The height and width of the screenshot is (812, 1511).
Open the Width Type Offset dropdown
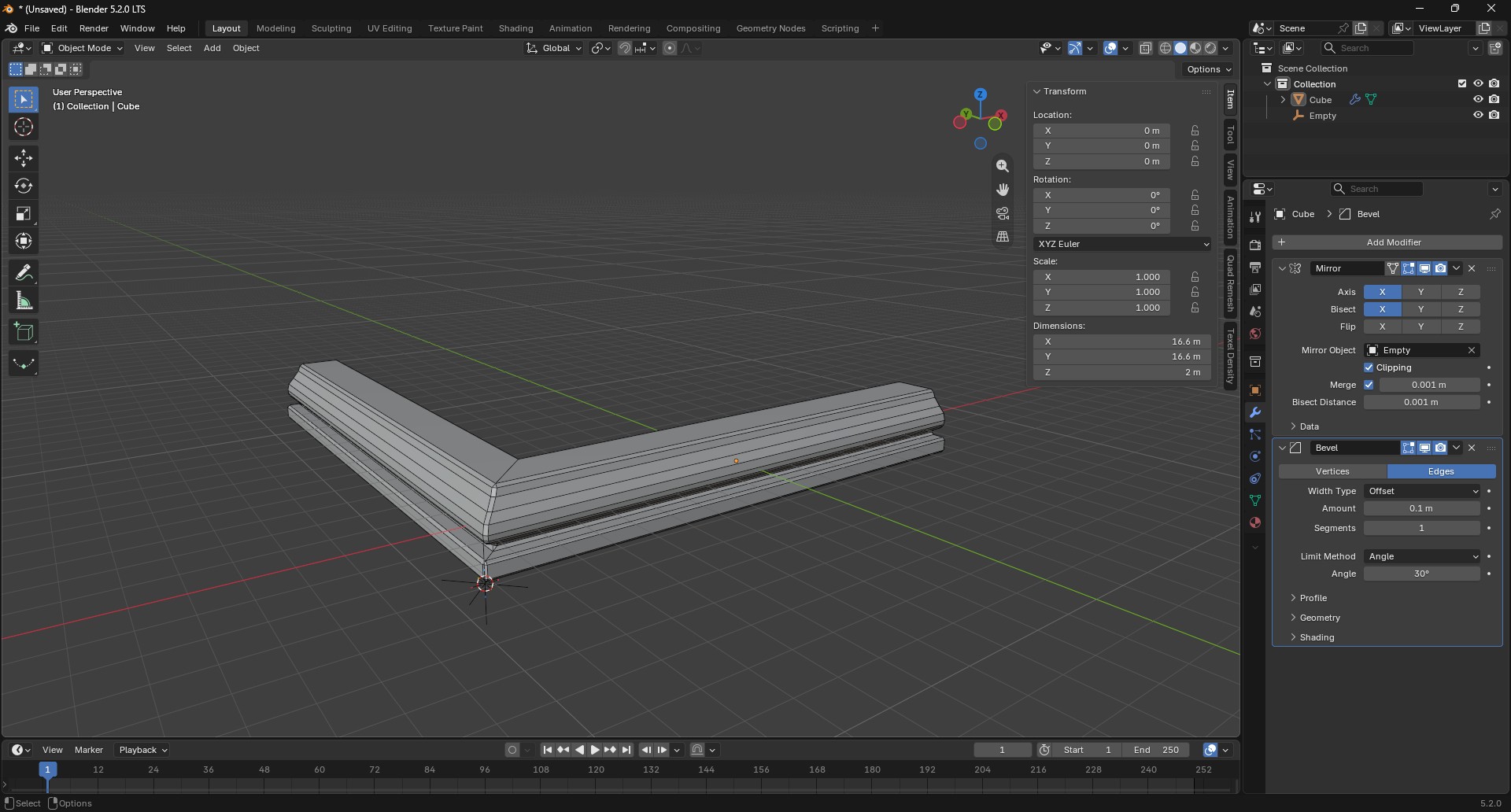(1423, 491)
